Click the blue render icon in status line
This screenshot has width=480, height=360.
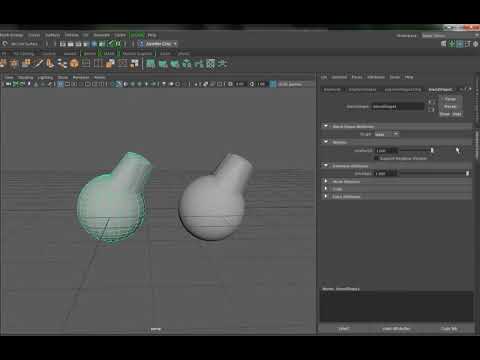point(94,44)
